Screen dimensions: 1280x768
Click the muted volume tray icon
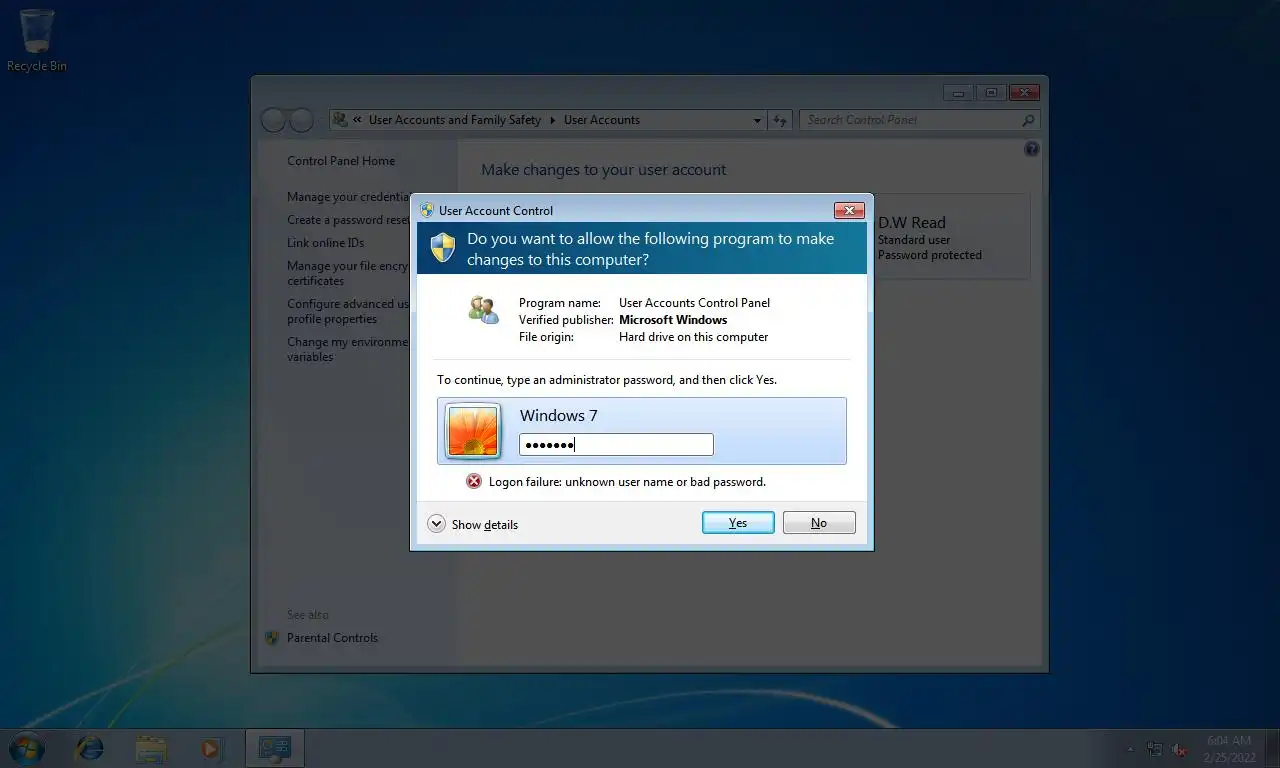click(1179, 749)
